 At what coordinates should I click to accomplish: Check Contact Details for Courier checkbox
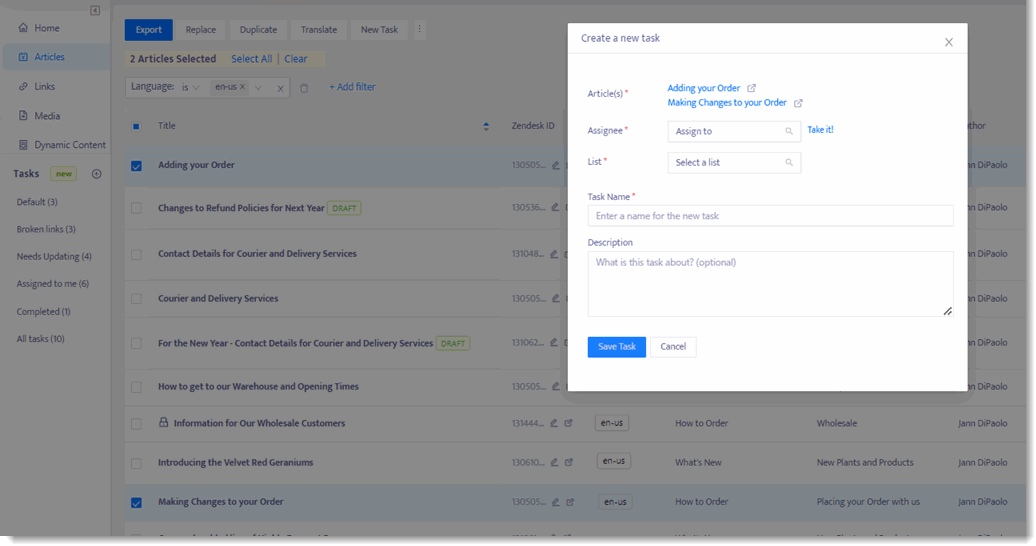136,254
